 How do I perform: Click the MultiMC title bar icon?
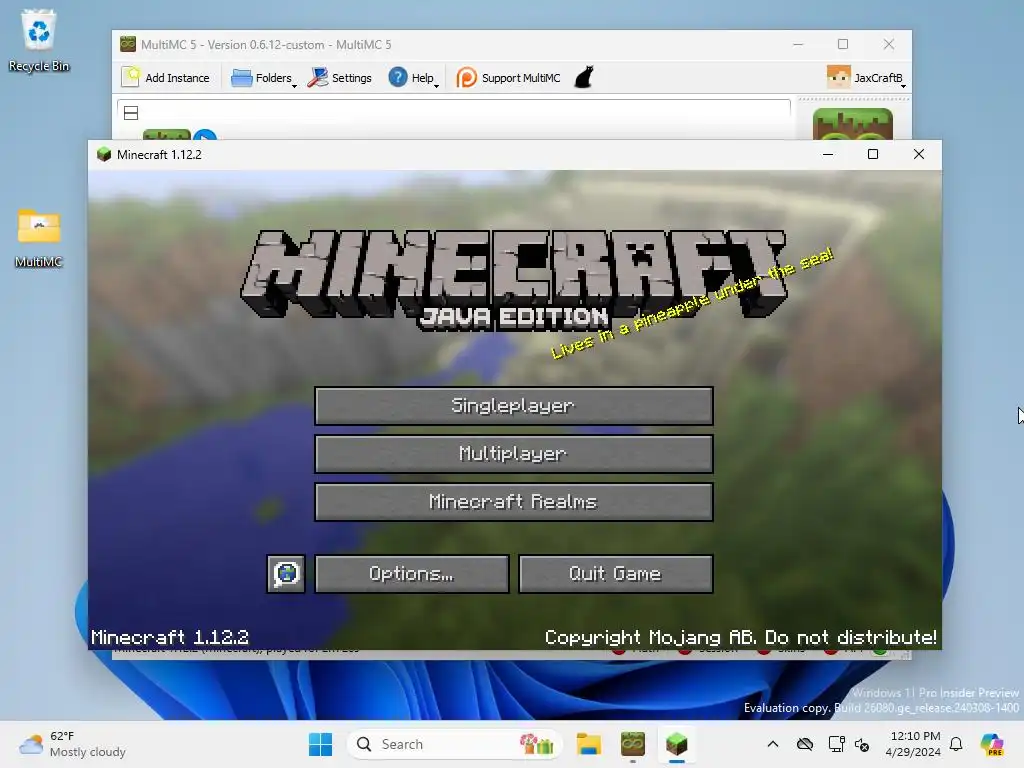point(128,44)
